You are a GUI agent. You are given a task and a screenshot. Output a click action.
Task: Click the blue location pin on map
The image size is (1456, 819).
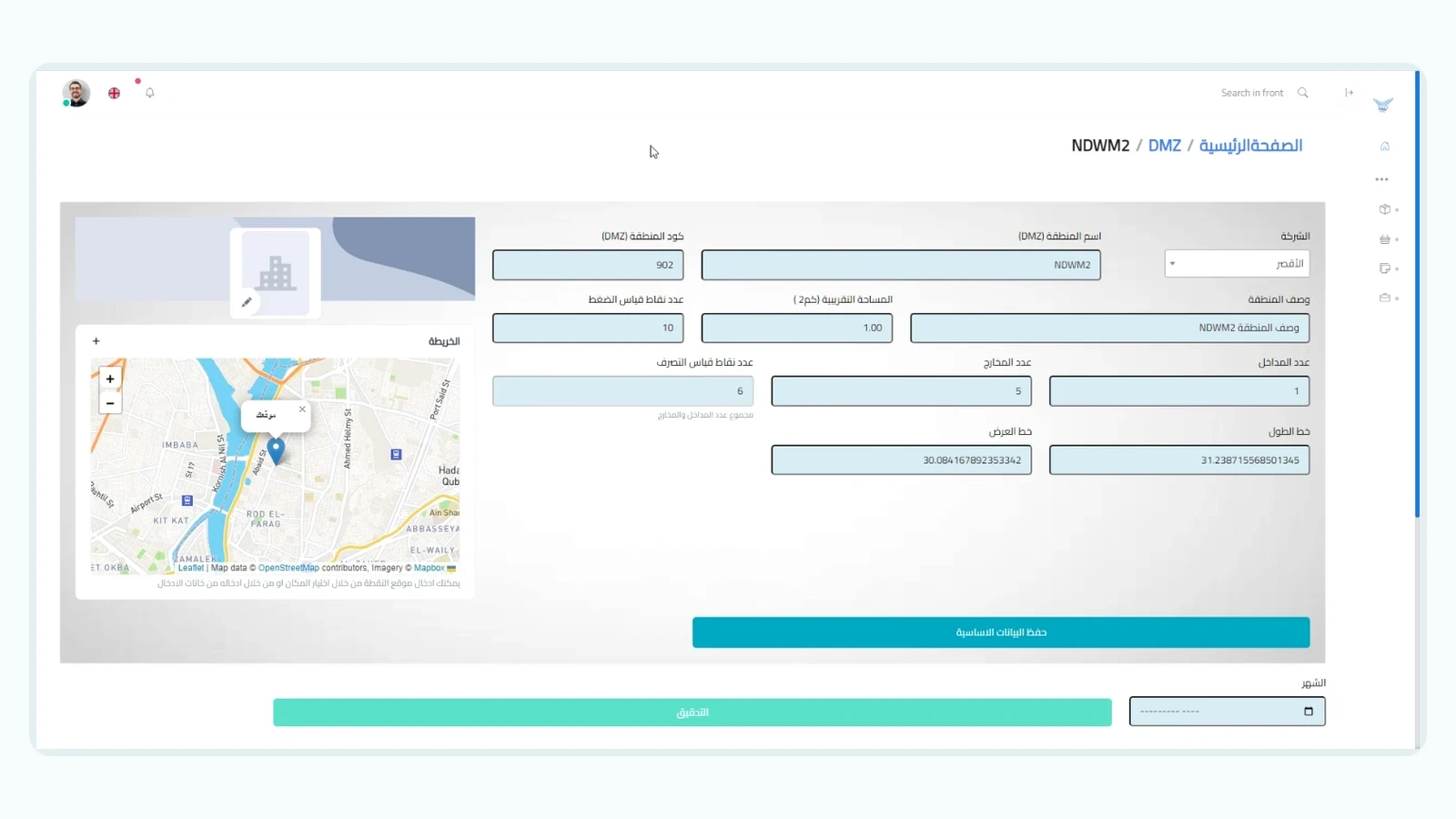tap(276, 450)
